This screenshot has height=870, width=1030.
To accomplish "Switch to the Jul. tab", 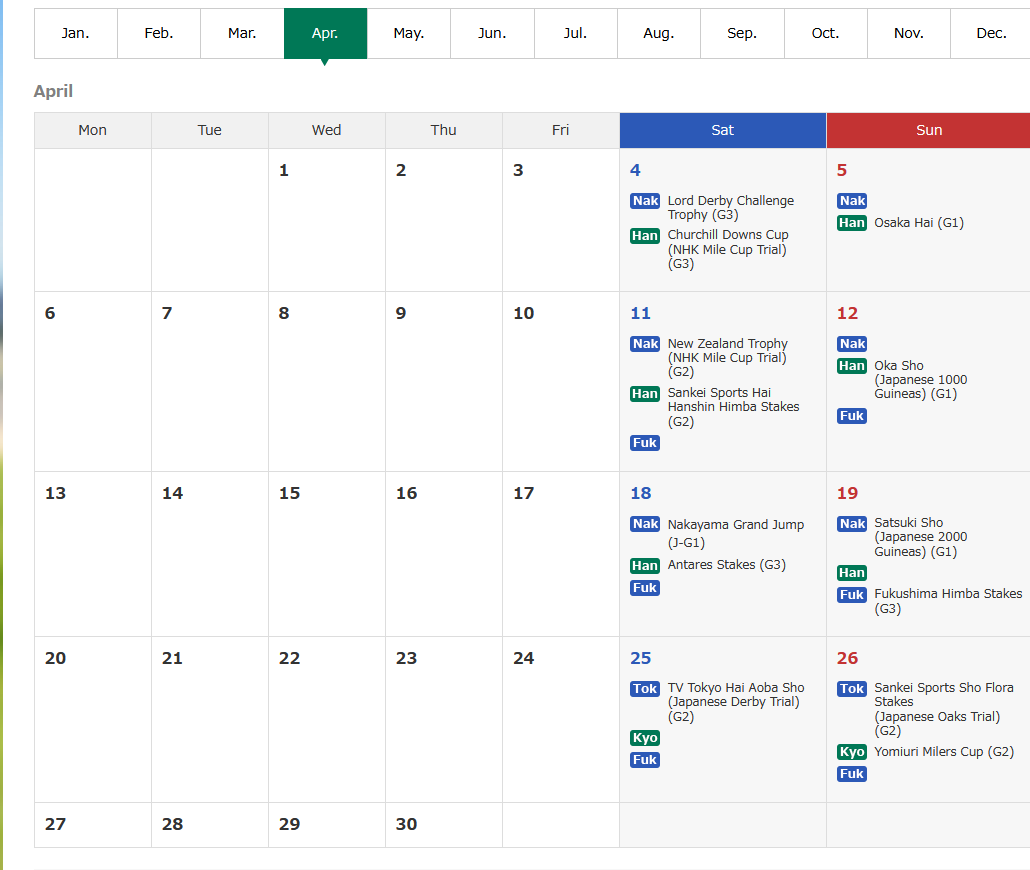I will pos(575,34).
